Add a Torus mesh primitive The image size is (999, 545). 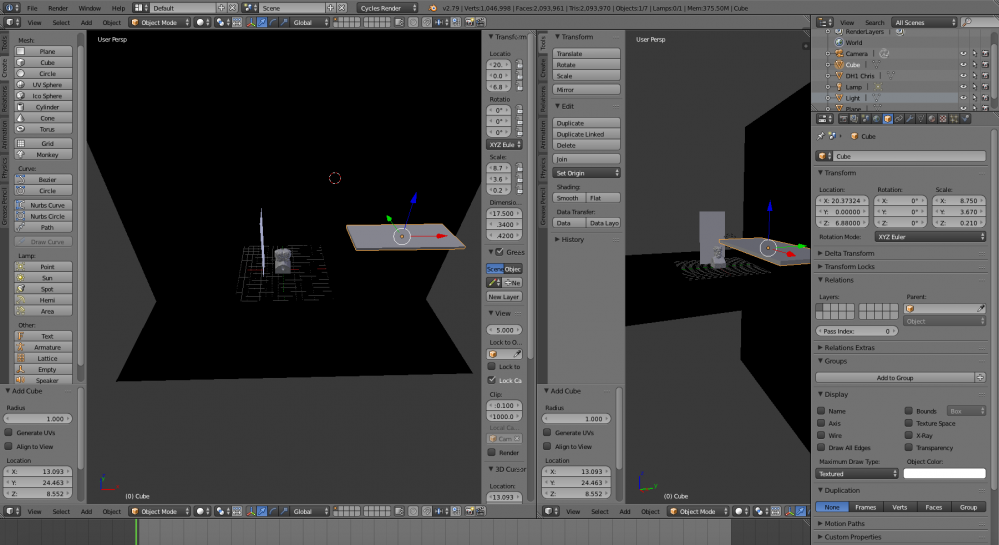pyautogui.click(x=48, y=130)
